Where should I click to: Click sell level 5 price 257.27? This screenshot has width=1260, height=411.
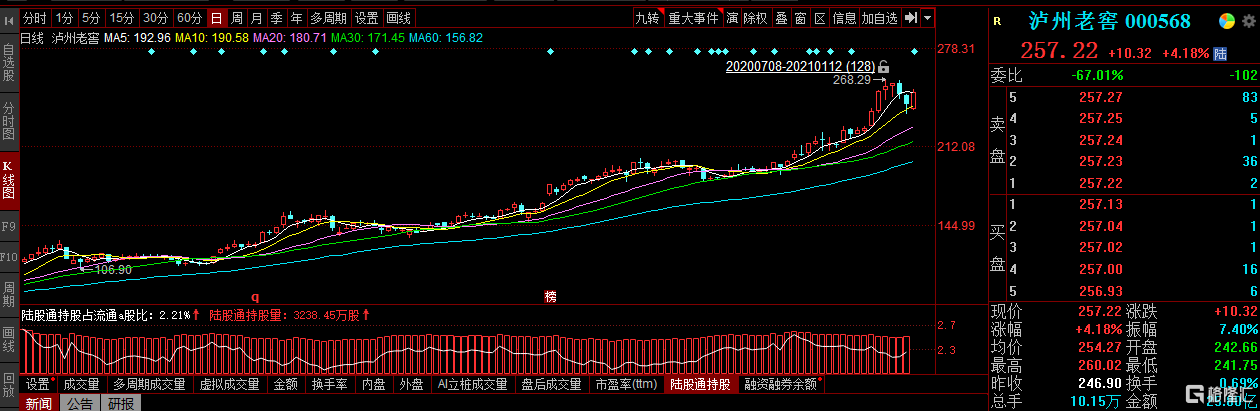click(x=1102, y=97)
